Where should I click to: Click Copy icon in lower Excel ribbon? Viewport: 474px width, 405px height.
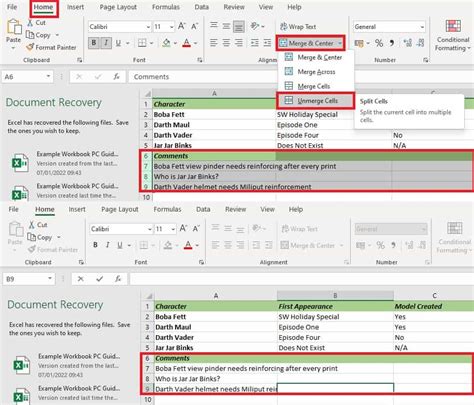pyautogui.click(x=31, y=237)
